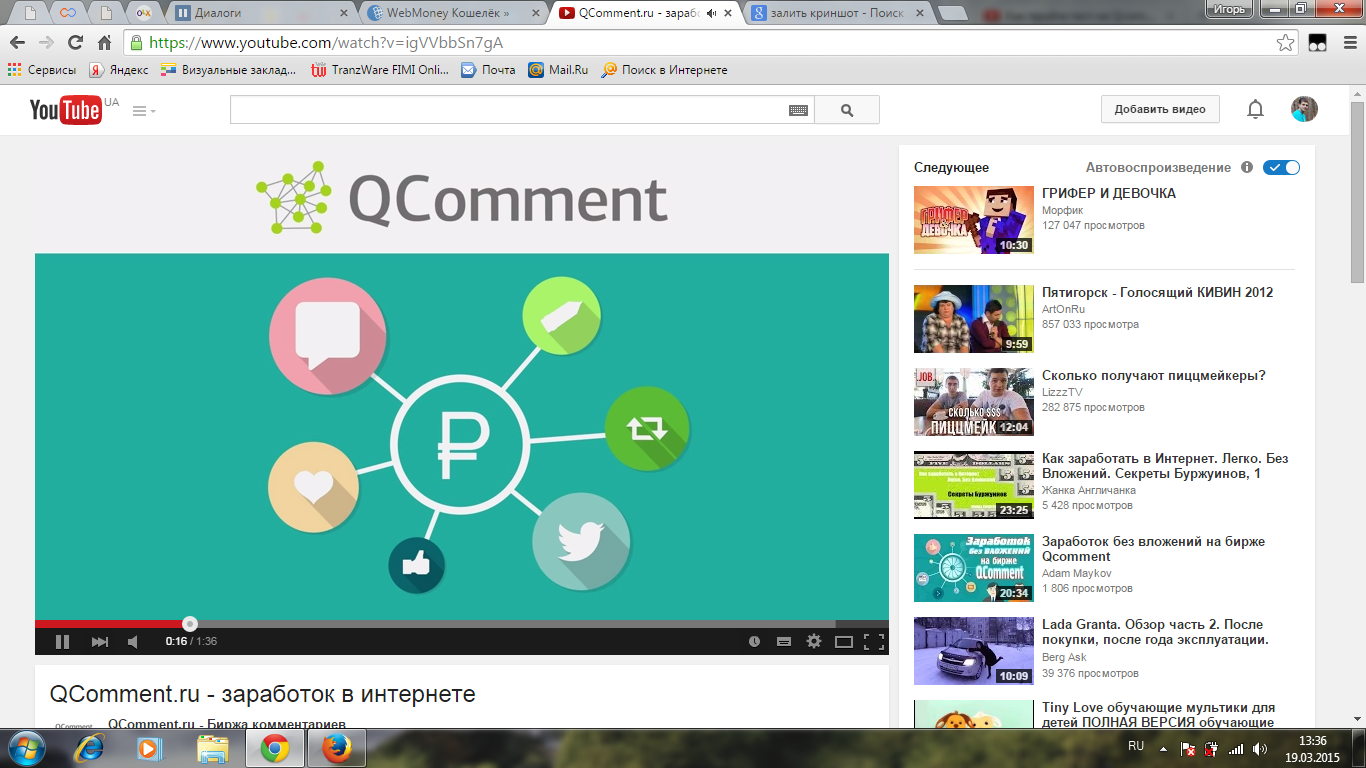The image size is (1366, 768).
Task: Switch to the Диалоги tab
Action: (260, 13)
